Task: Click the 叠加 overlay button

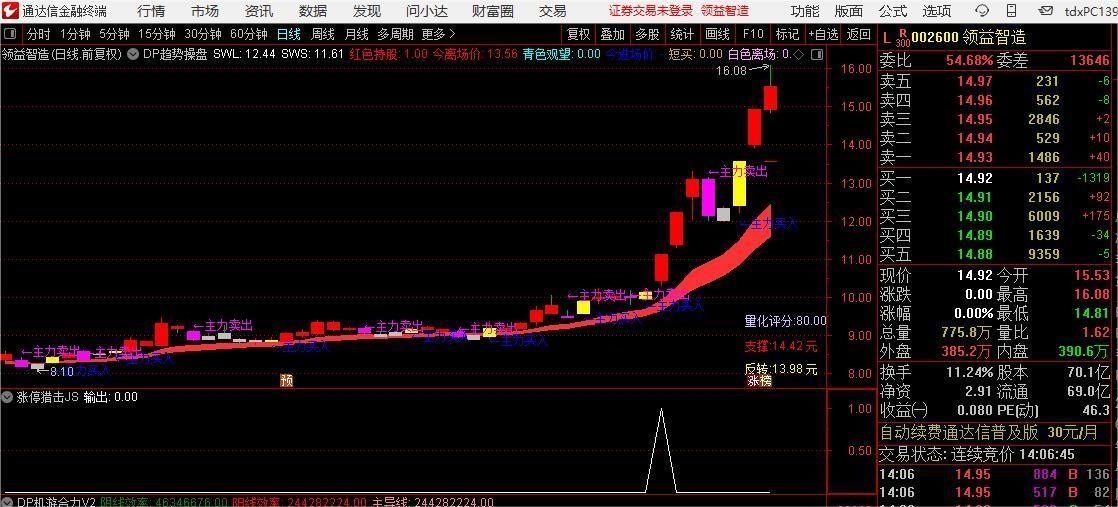Action: [x=612, y=34]
